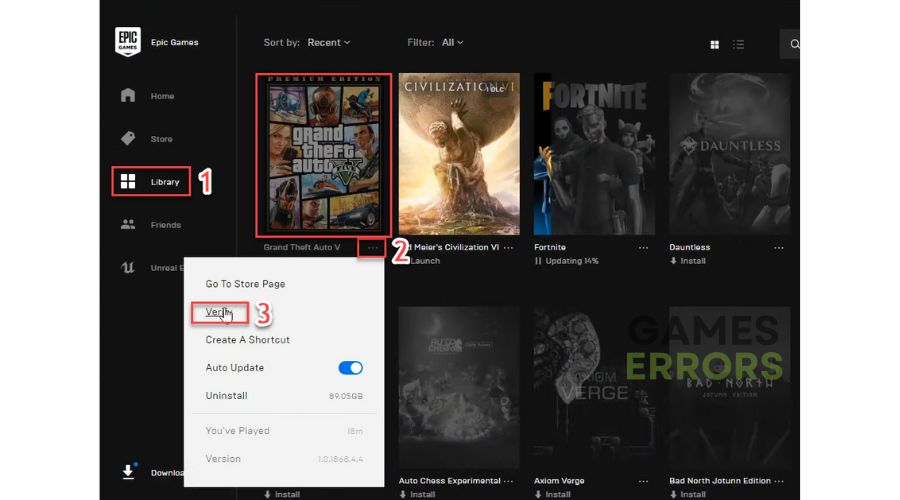Screen dimensions: 900x500
Task: Open the Fortnite cover art
Action: 595,154
